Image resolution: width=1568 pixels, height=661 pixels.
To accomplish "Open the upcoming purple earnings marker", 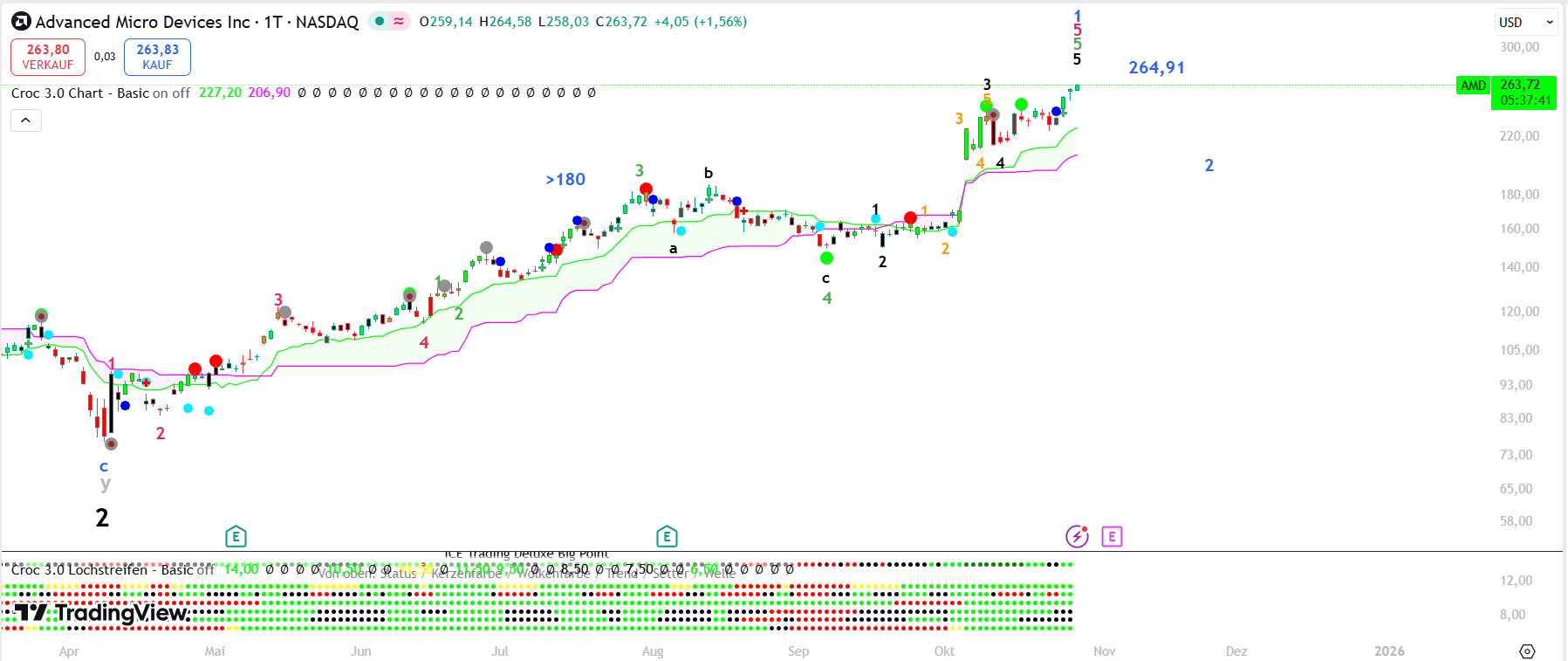I will click(x=1112, y=536).
